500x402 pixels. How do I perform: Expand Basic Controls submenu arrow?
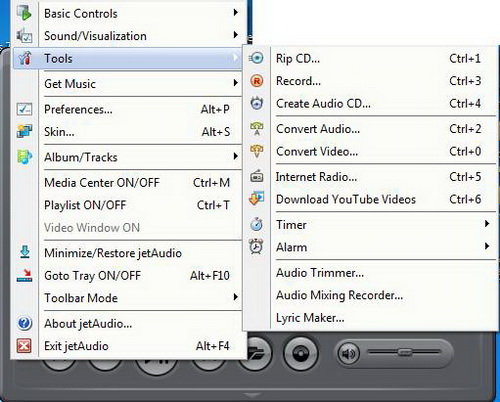click(x=235, y=13)
